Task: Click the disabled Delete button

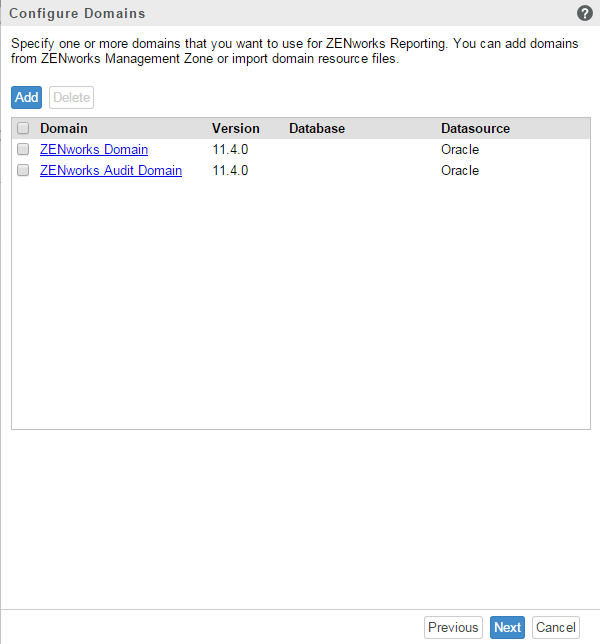Action: tap(71, 97)
